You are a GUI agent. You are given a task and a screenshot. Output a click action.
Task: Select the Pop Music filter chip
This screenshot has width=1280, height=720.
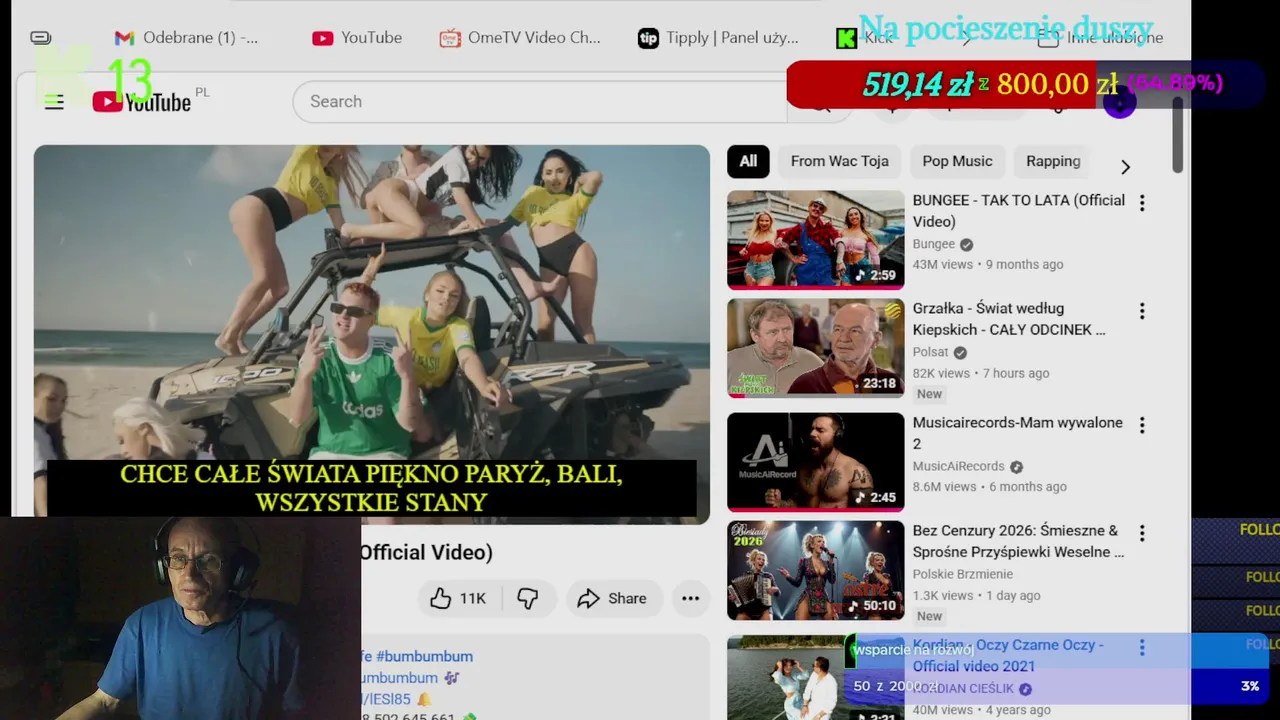tap(957, 161)
